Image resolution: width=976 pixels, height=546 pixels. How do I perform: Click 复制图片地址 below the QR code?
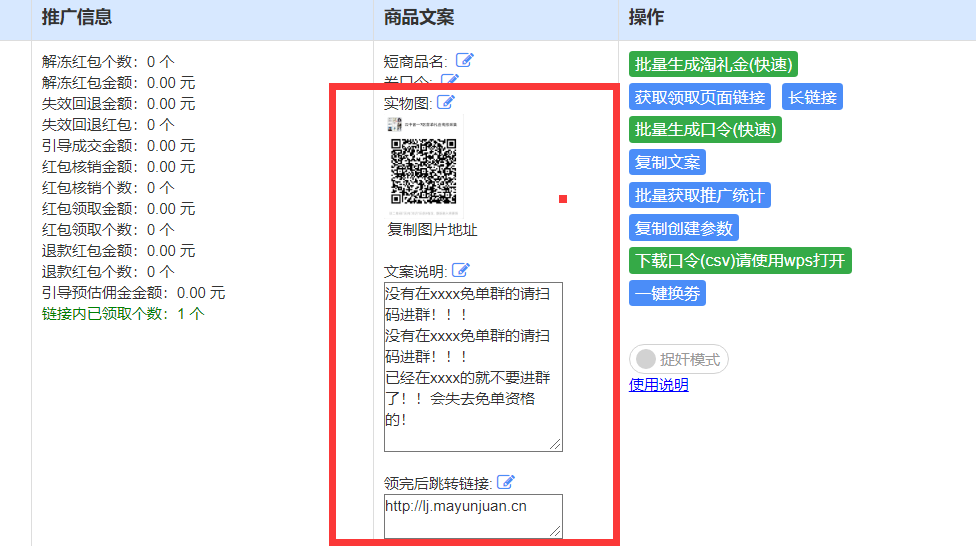tap(432, 230)
